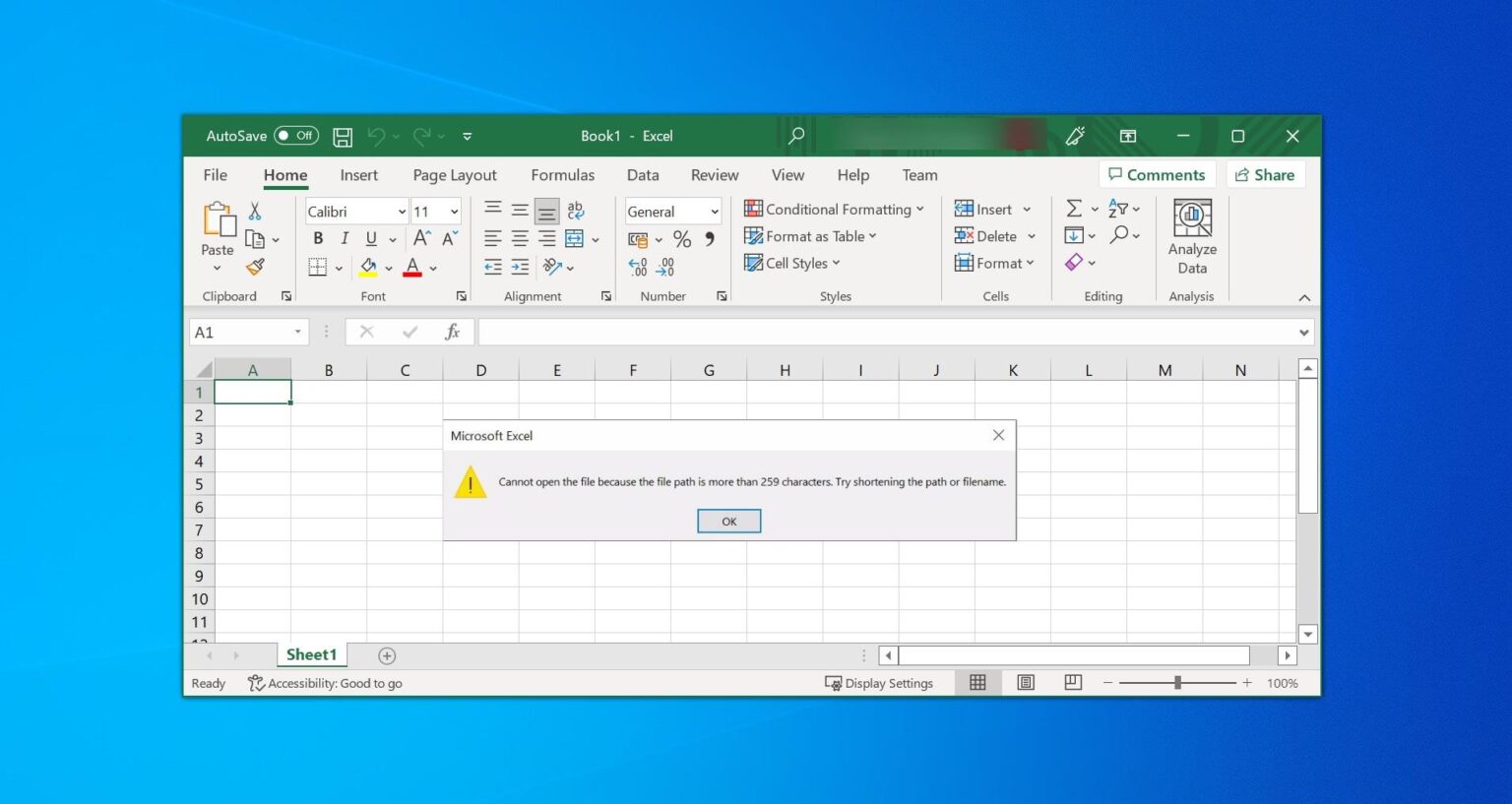Select the Sheet1 tab
Screen dimensions: 1512x804
point(311,653)
